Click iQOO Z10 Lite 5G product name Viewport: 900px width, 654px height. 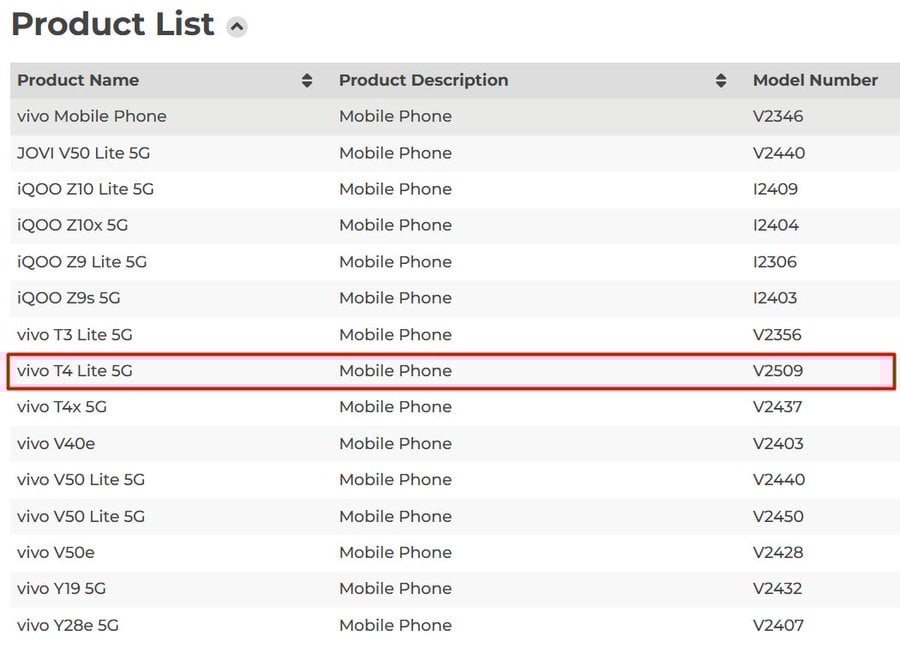tap(85, 189)
